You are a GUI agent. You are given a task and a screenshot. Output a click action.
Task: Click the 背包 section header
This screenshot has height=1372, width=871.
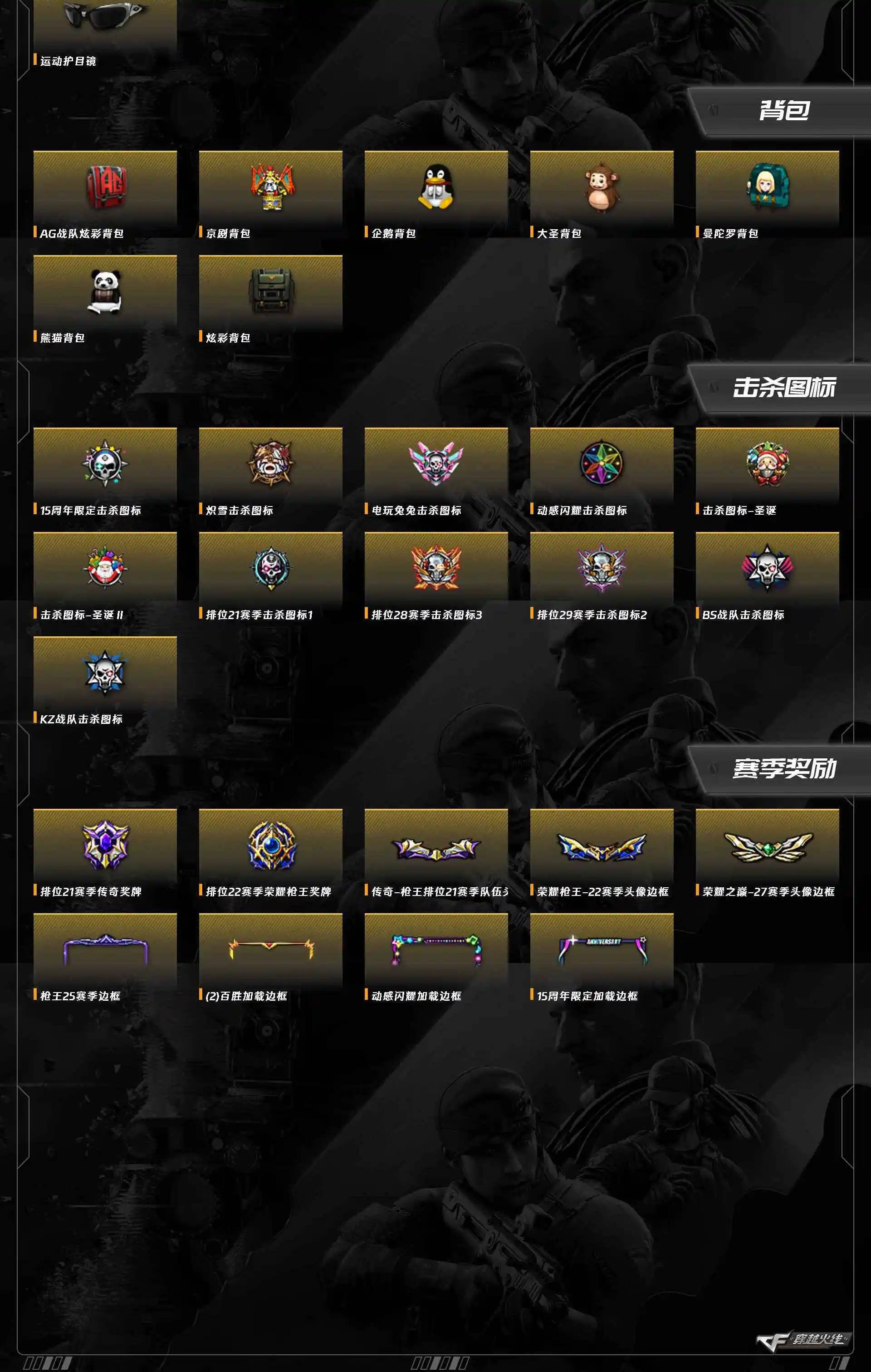click(x=784, y=110)
